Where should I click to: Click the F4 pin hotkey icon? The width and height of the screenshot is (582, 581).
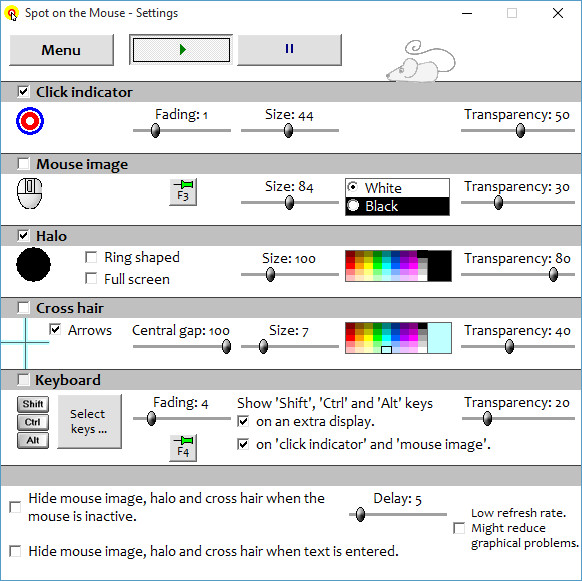183,448
